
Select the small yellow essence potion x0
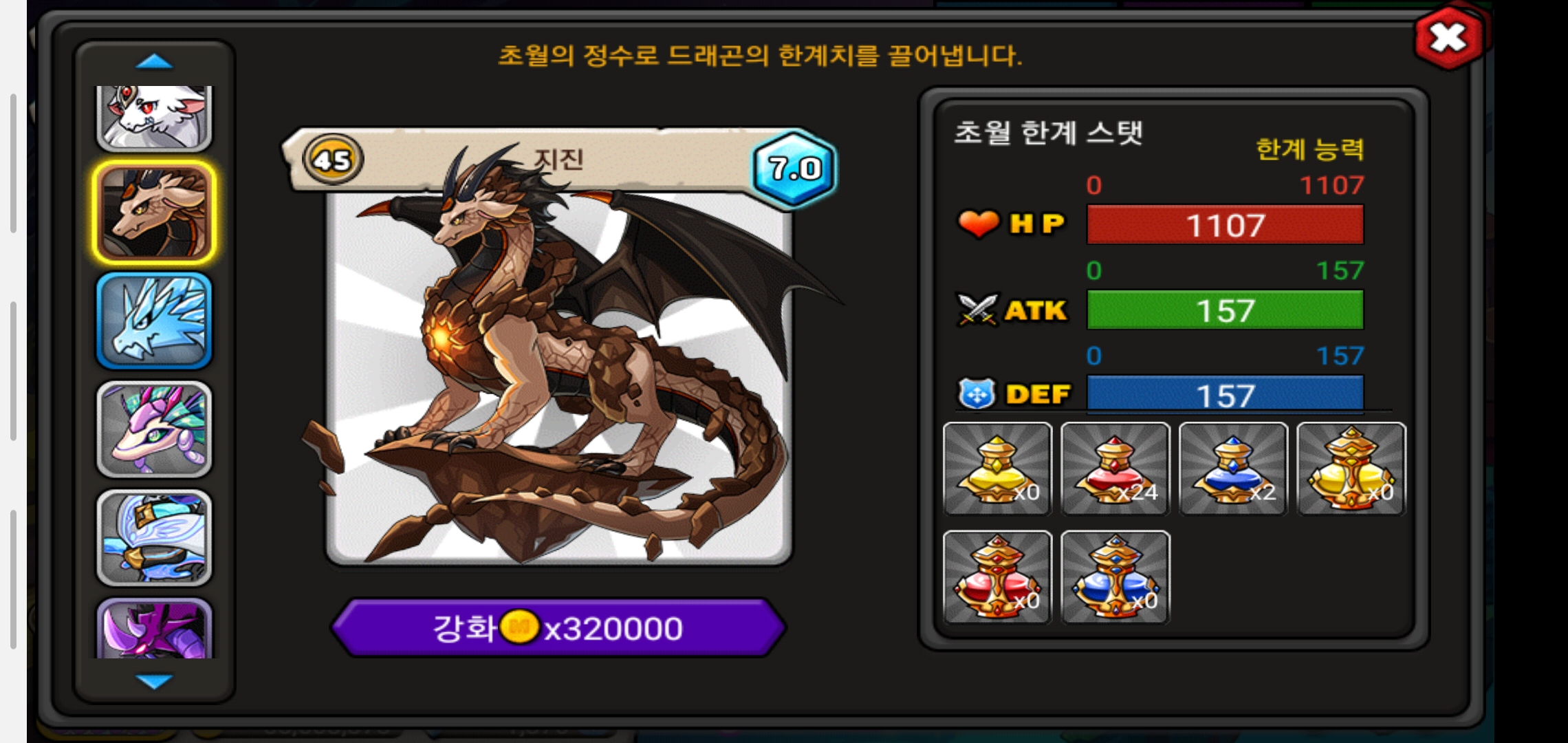[x=997, y=469]
